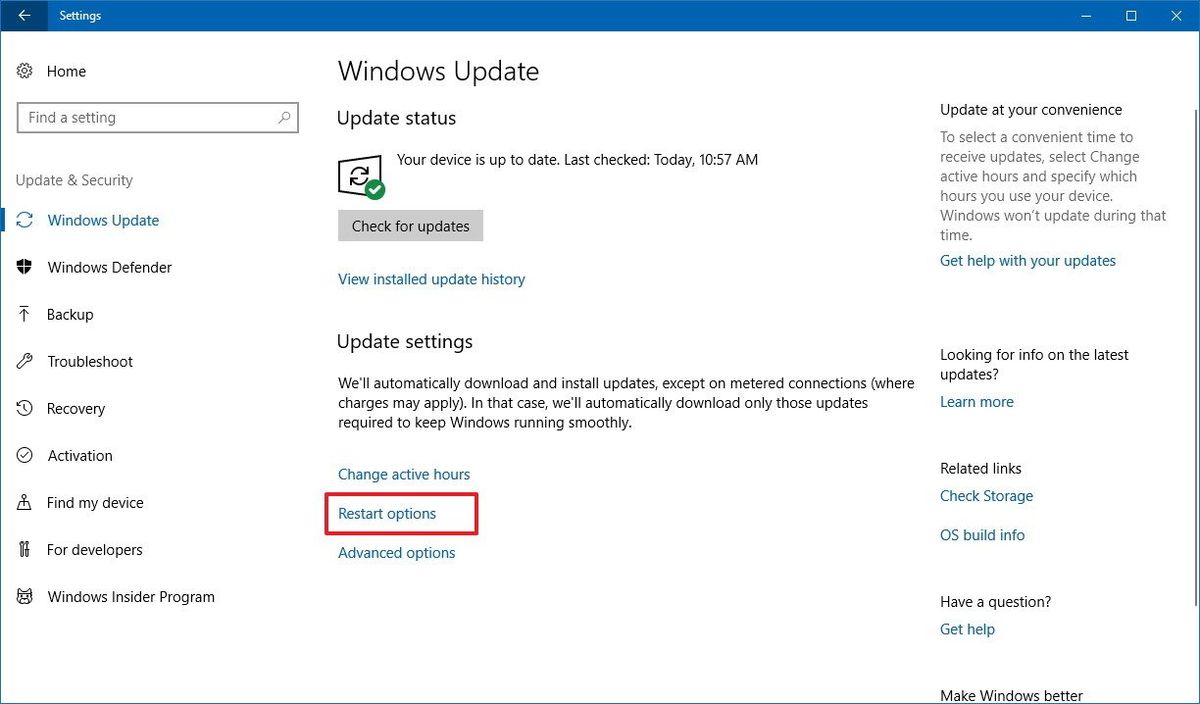
Task: Click the back arrow in title bar
Action: click(x=22, y=15)
